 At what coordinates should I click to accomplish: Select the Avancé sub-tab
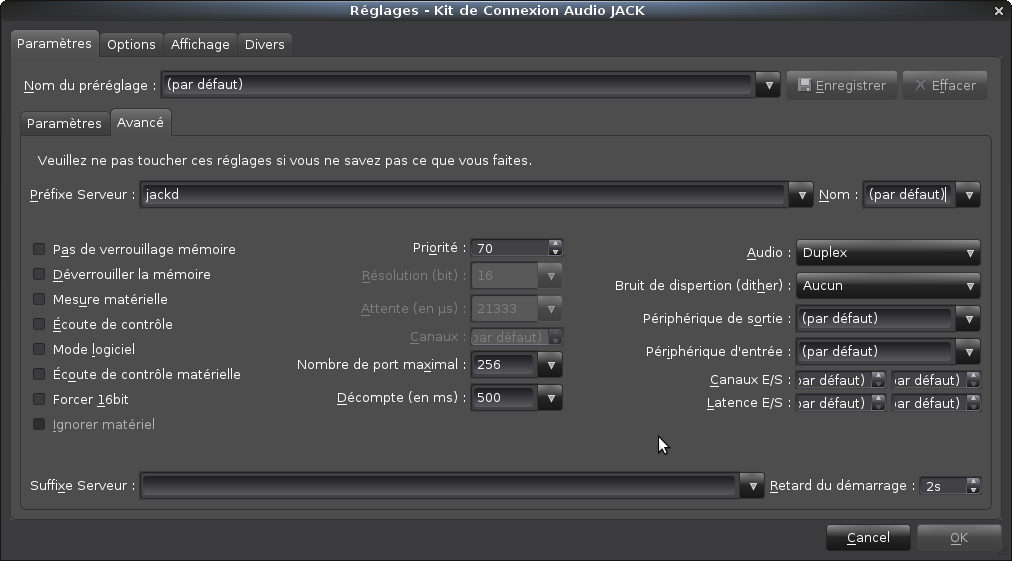[140, 123]
